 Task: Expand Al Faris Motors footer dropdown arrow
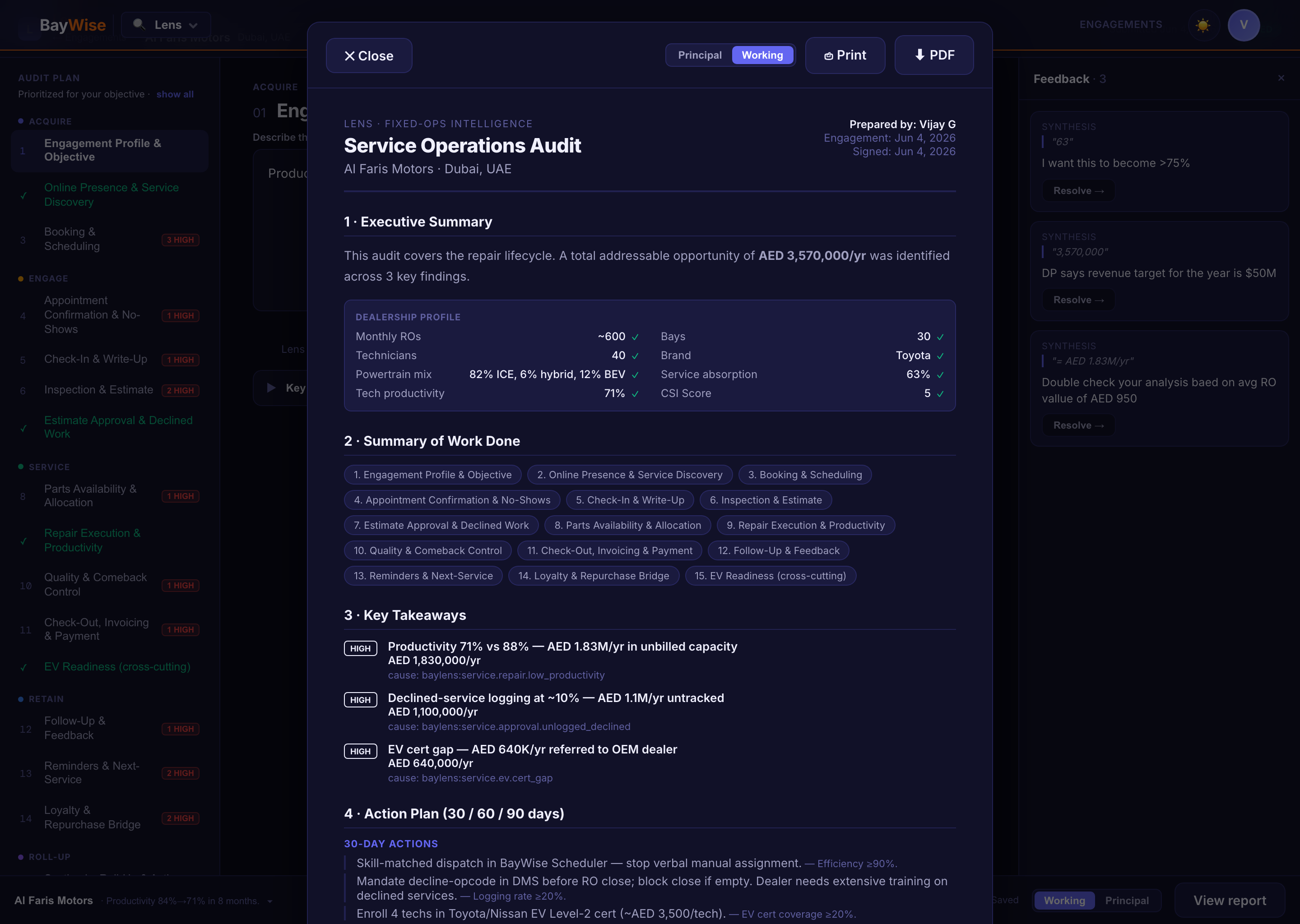[x=270, y=901]
